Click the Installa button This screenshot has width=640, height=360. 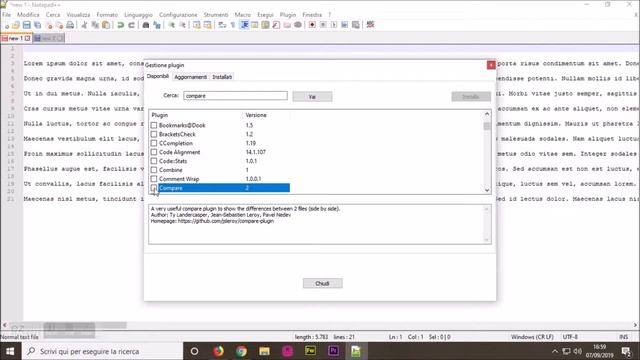pos(471,97)
